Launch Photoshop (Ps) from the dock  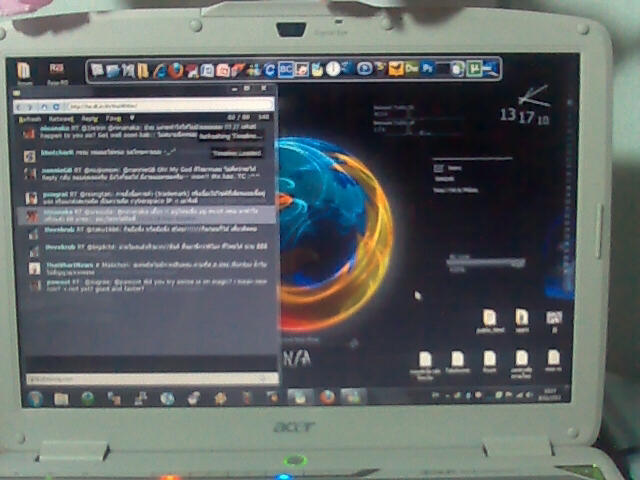[x=427, y=68]
